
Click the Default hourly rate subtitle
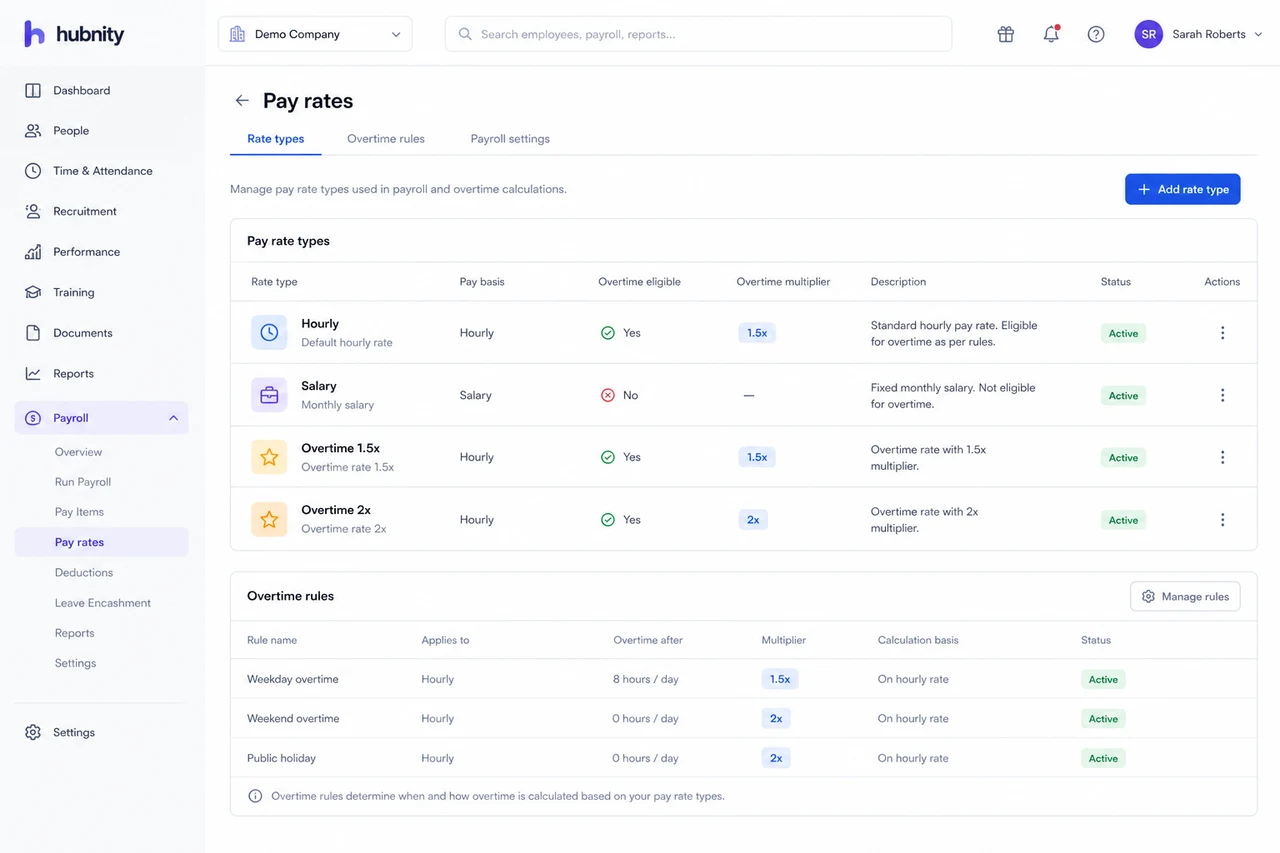347,343
